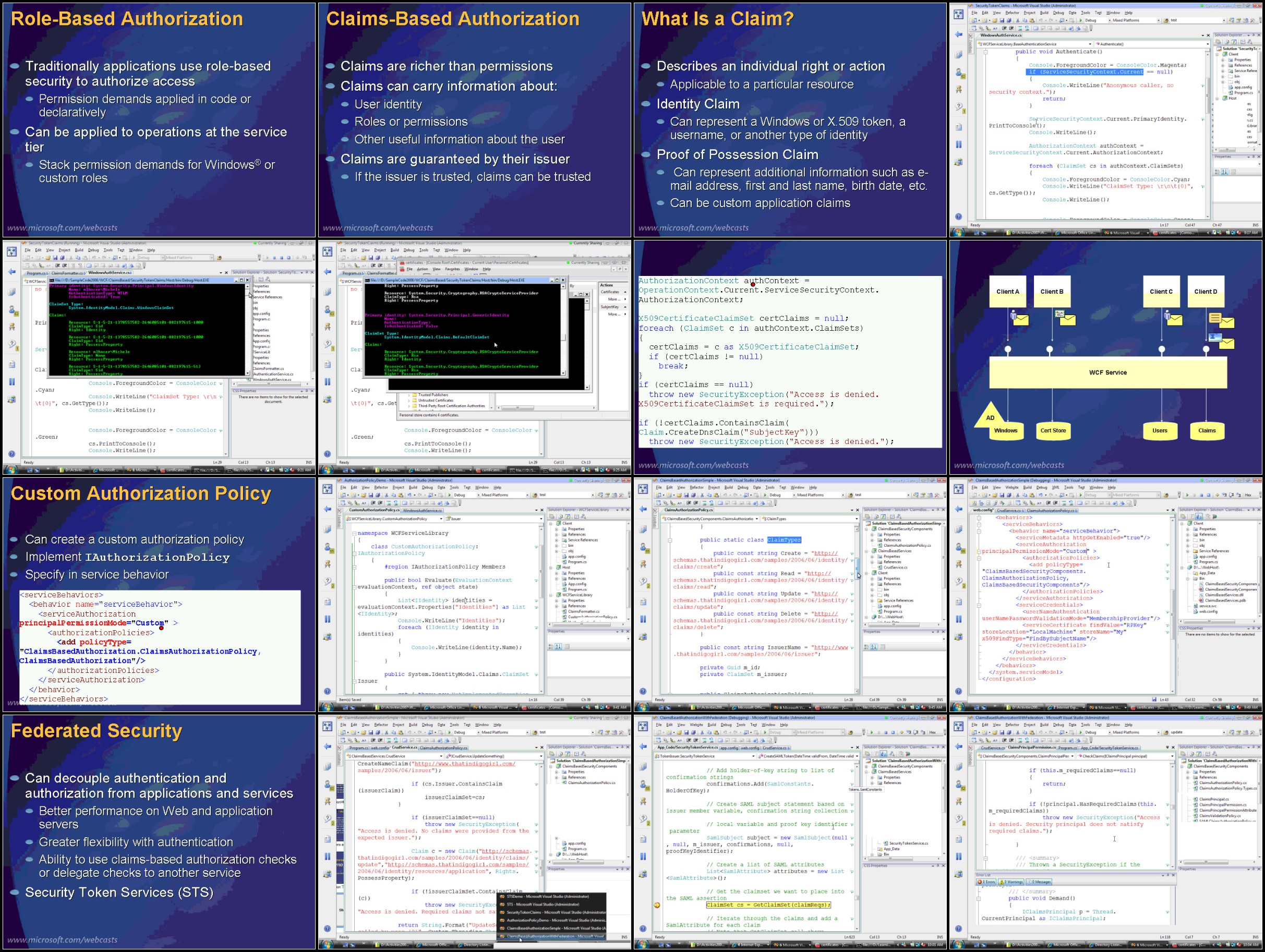The height and width of the screenshot is (952, 1265).
Task: Collapse namespace WCFServiceLibrary code outline in AuthorizationPolicyDemo
Action: 355,534
